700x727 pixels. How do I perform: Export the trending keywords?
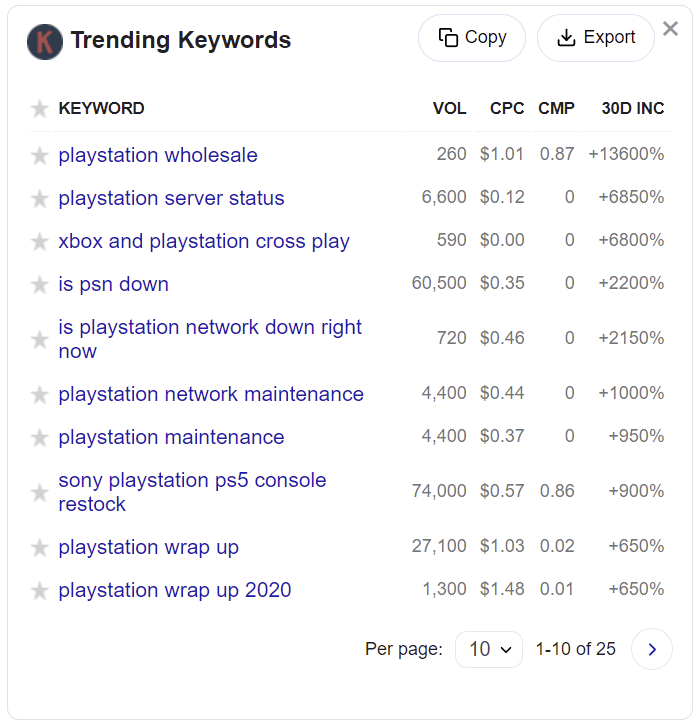tap(595, 38)
